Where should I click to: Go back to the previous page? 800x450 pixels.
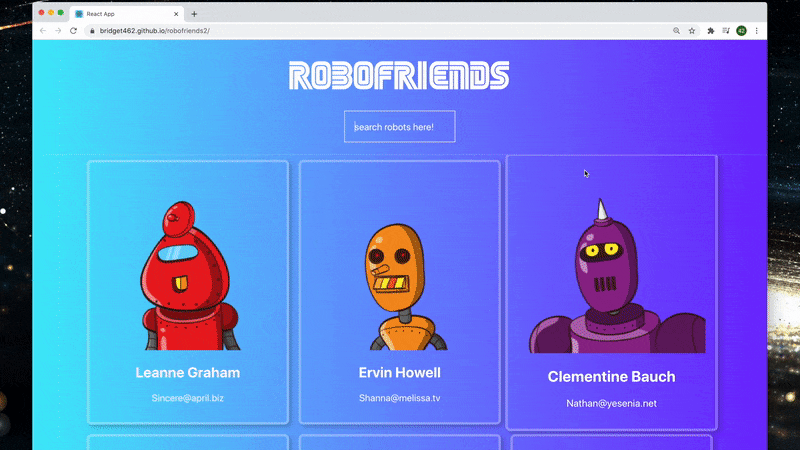[x=43, y=31]
